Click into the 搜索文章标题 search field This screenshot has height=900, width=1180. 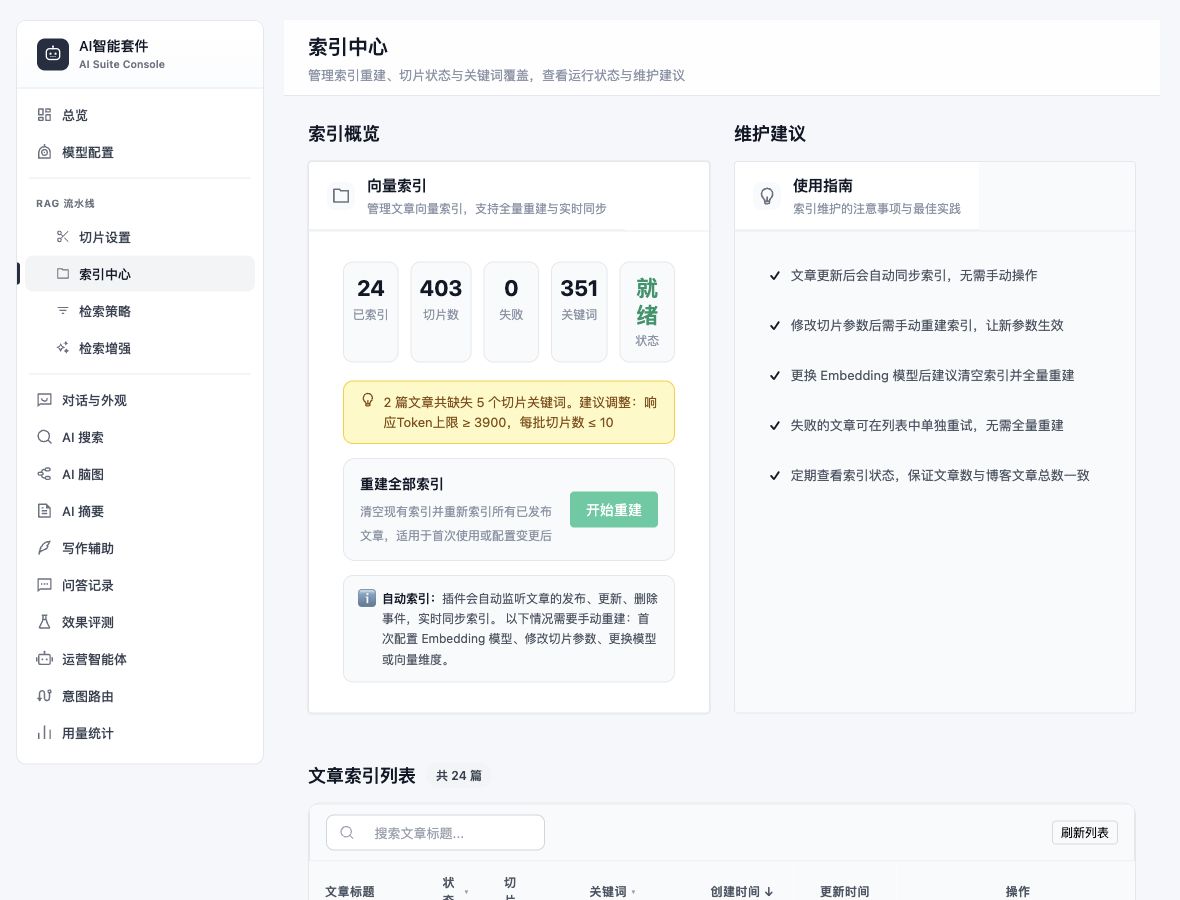[435, 832]
